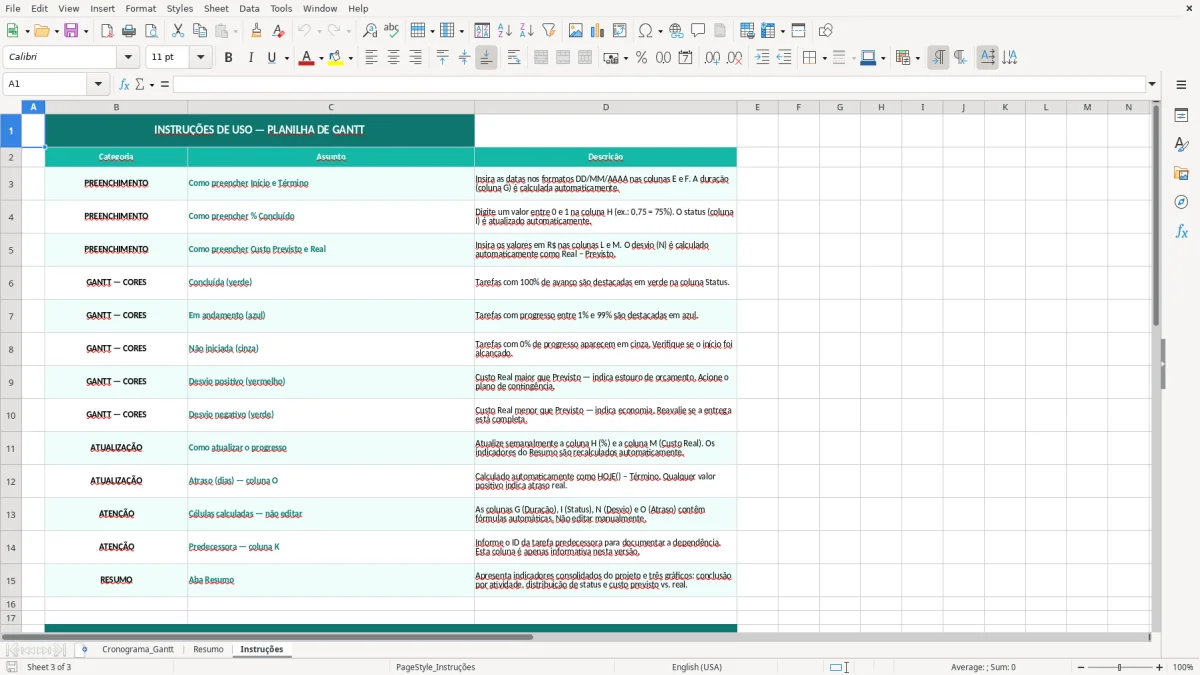Open Conditional Formatting dropdown arrow
Viewport: 1200px width, 675px height.
[x=917, y=58]
